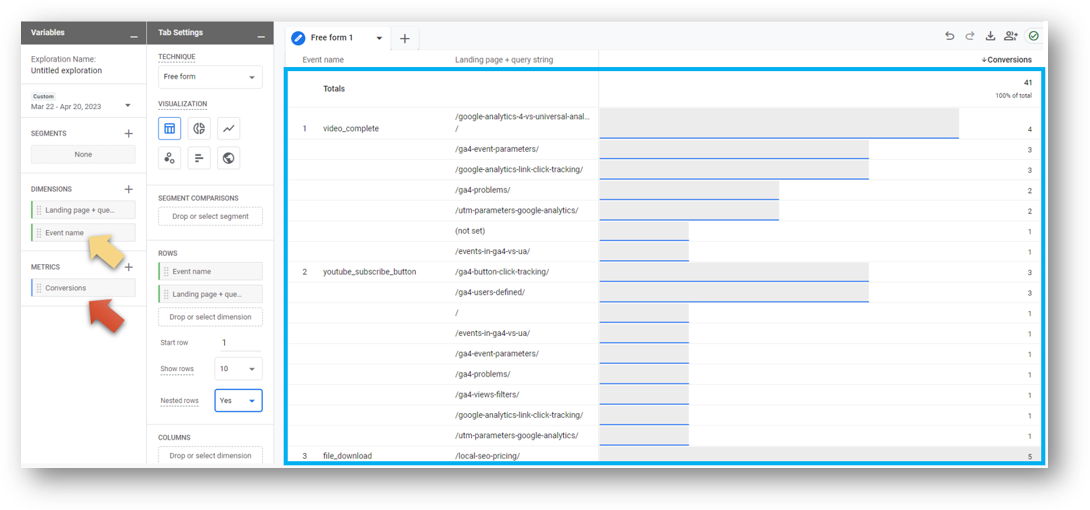Minimize the Tab Settings panel
The height and width of the screenshot is (510, 1090).
pos(261,35)
